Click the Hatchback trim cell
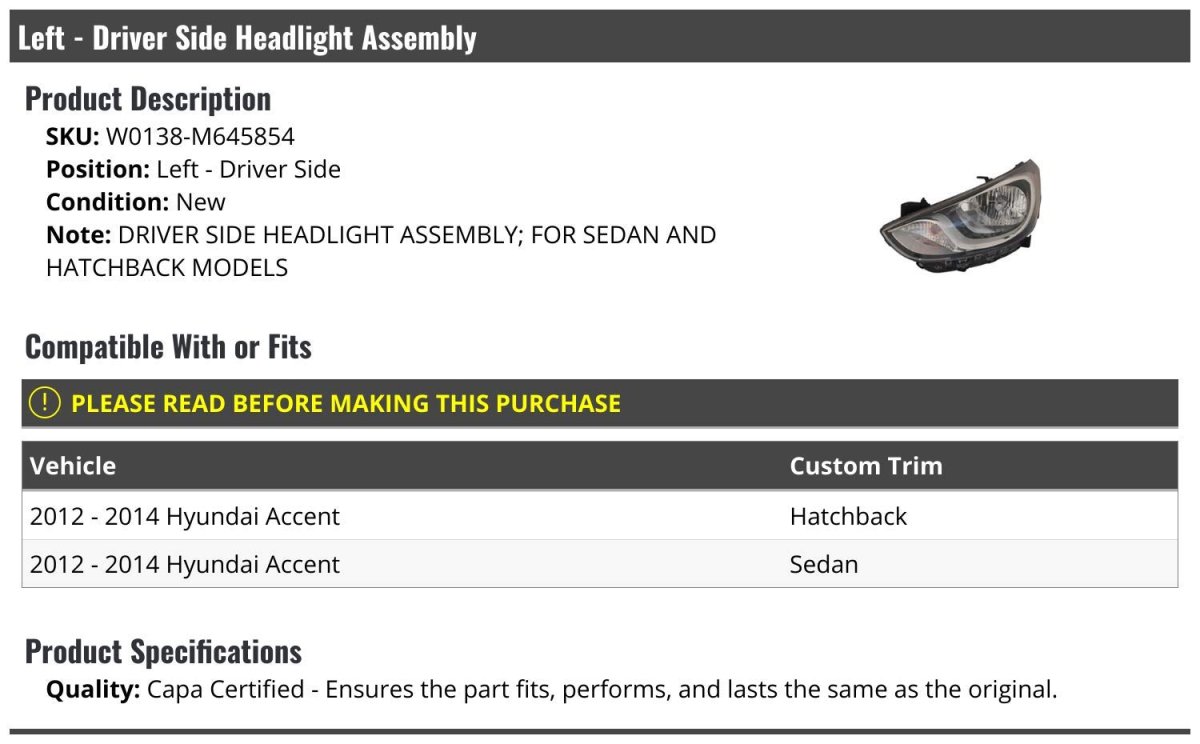The width and height of the screenshot is (1200, 744). coord(848,516)
